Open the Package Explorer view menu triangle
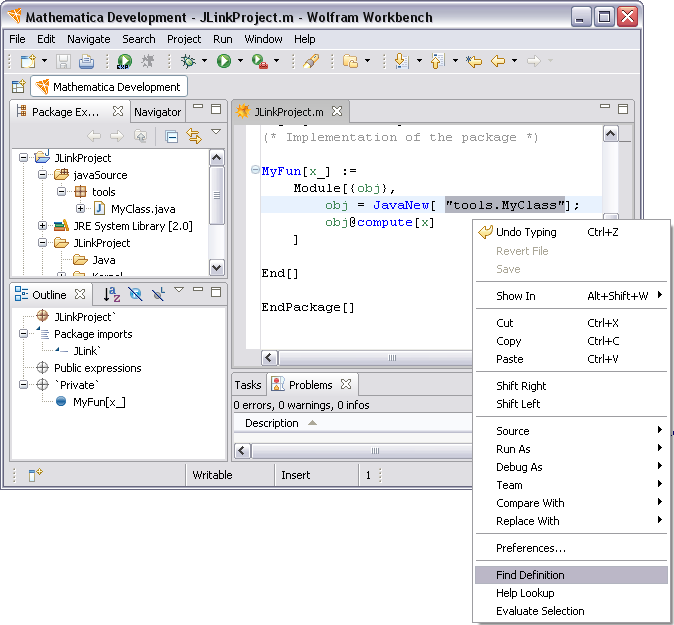 (216, 132)
